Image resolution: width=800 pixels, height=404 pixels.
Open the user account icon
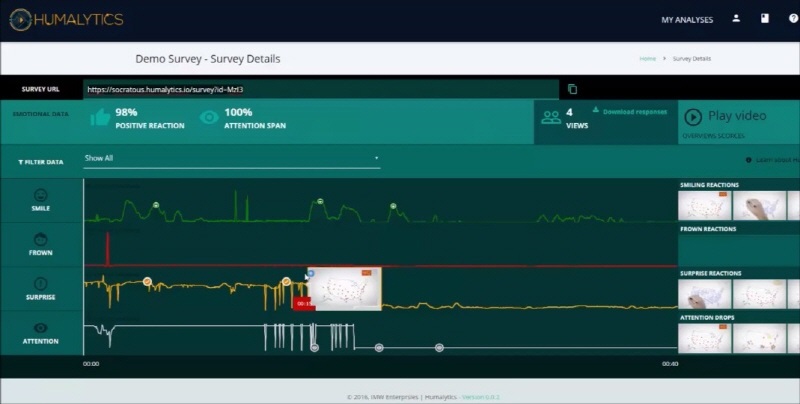736,18
